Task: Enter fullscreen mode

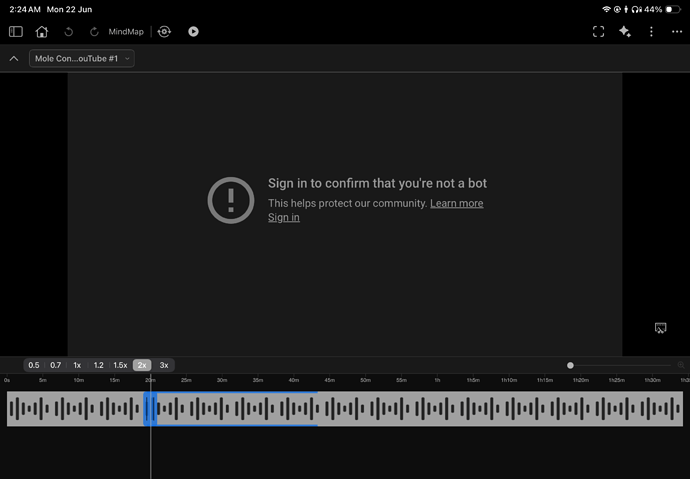Action: pyautogui.click(x=598, y=32)
